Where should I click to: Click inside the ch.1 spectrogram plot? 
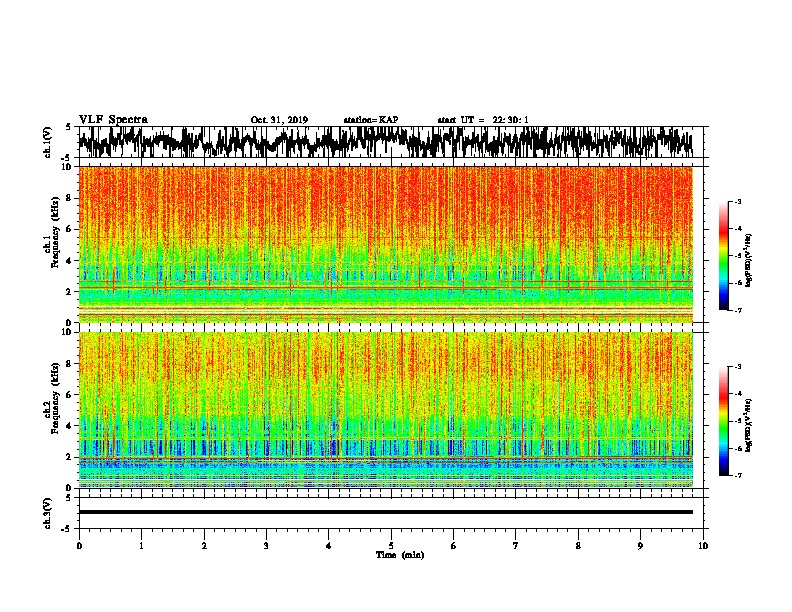[386, 244]
